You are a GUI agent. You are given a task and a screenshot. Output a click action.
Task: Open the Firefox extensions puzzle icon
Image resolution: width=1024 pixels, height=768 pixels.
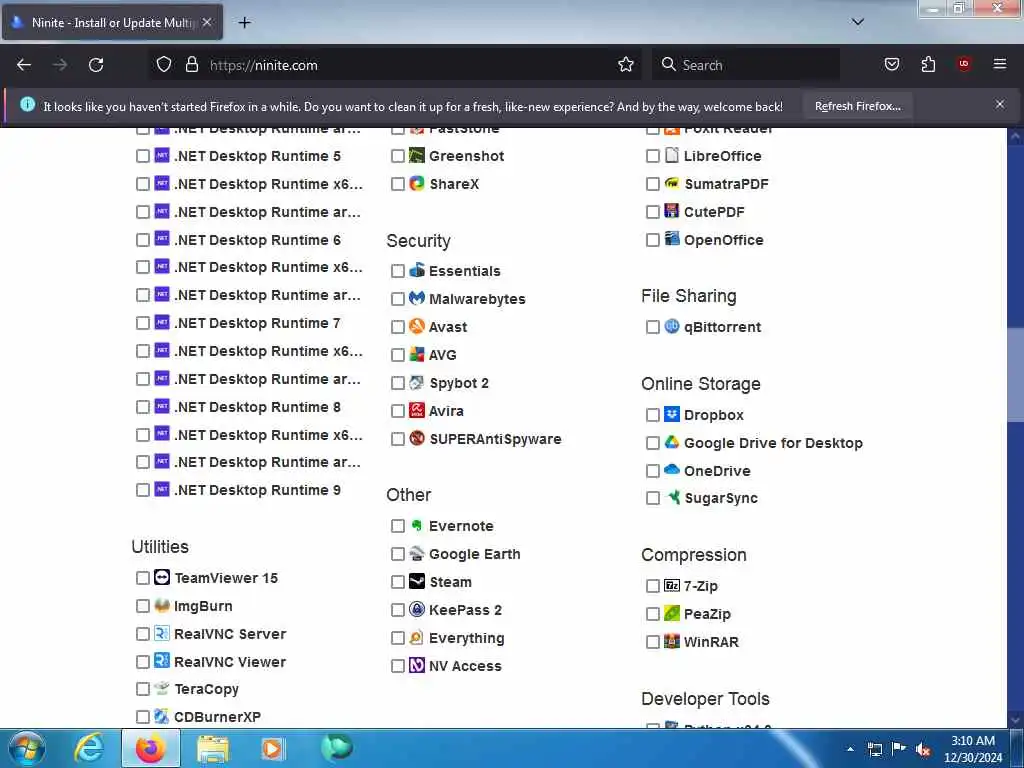click(928, 64)
